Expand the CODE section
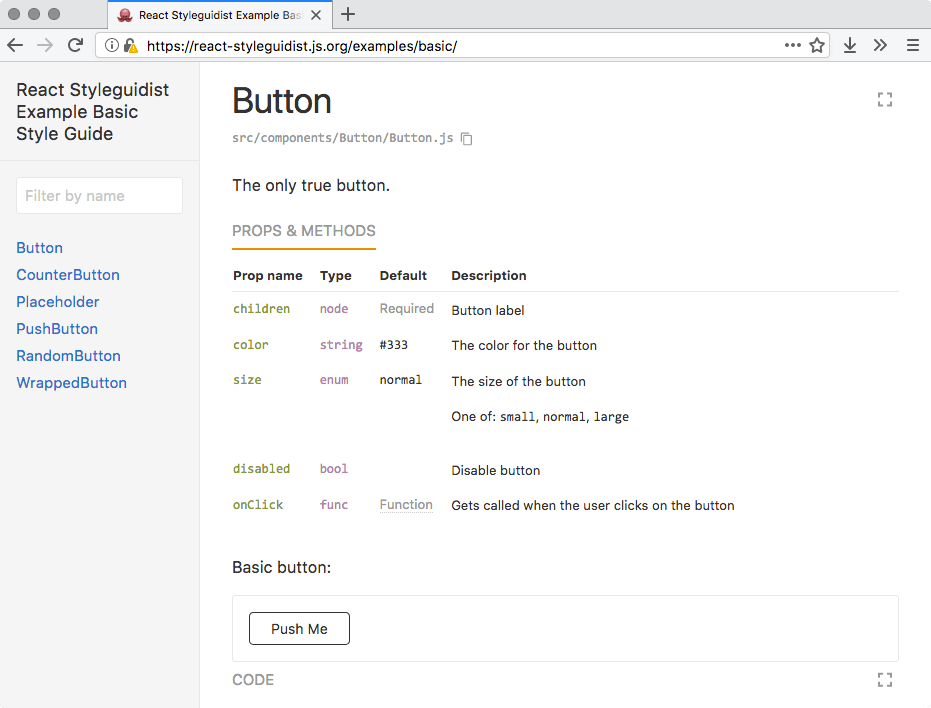931x708 pixels. point(253,680)
